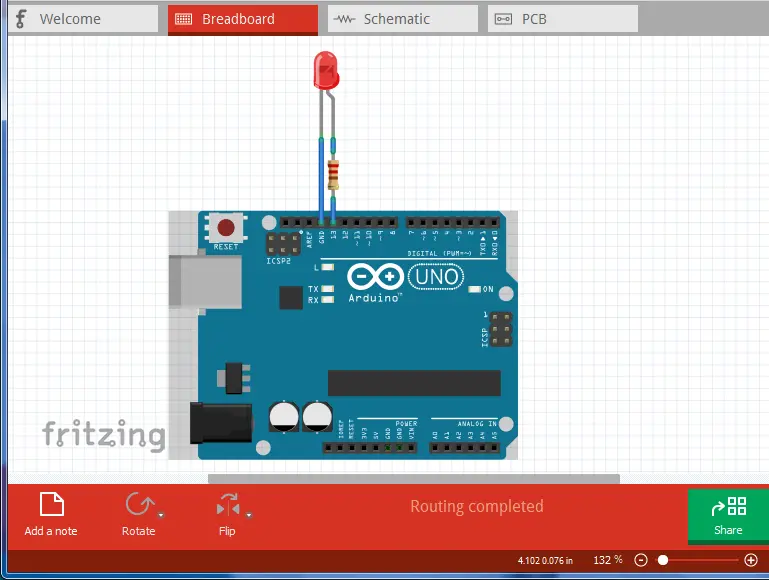The image size is (769, 580).
Task: Click the cursor coordinates readout in status bar
Action: pos(545,560)
